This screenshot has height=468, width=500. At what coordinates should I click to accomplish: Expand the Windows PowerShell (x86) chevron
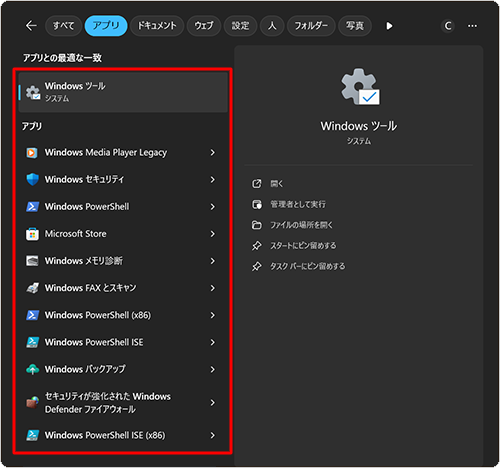coord(213,315)
